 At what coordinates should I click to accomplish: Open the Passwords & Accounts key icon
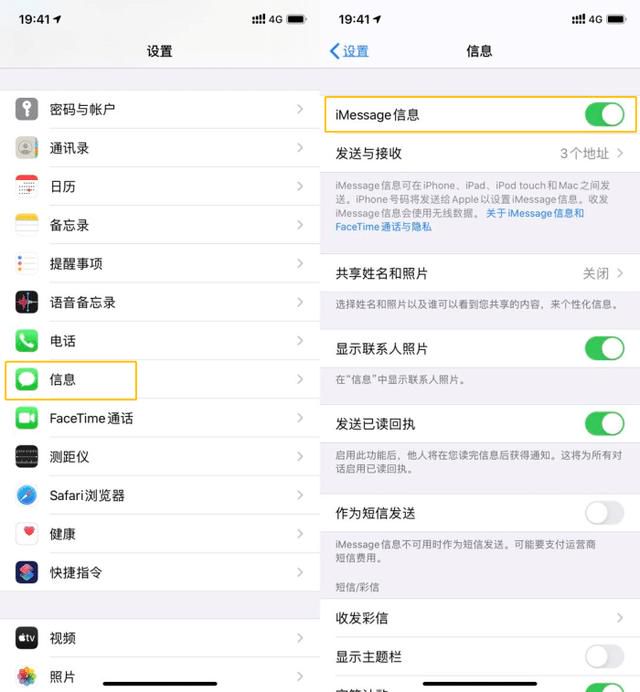coord(26,109)
